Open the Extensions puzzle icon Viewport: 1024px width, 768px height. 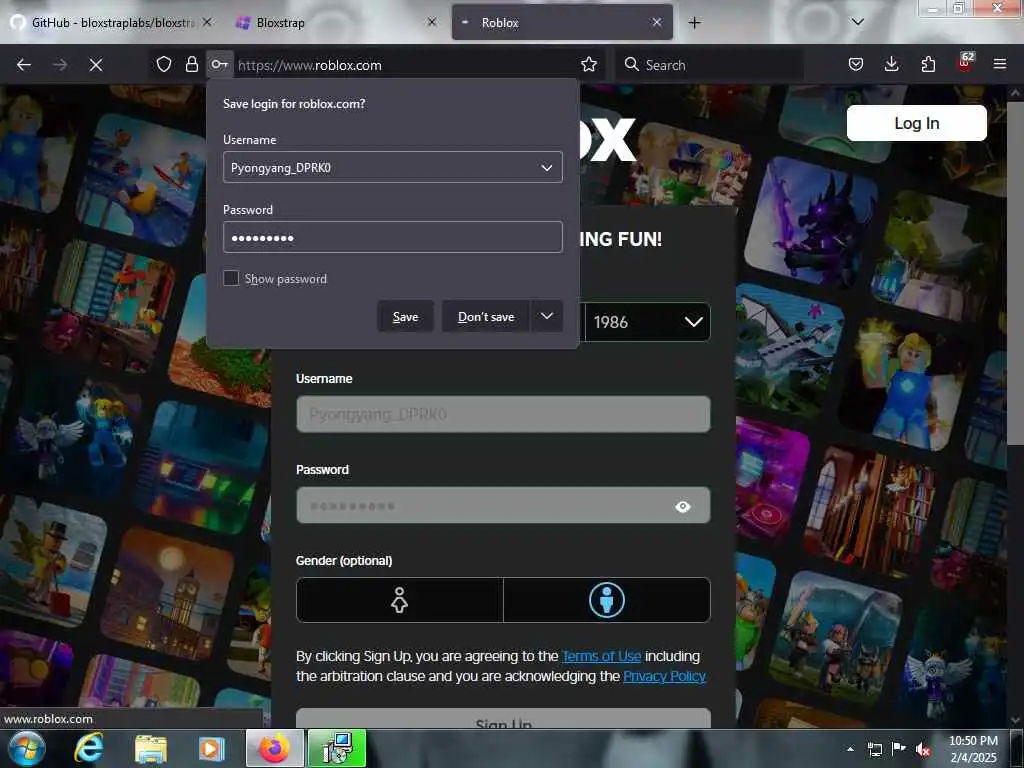tap(928, 64)
